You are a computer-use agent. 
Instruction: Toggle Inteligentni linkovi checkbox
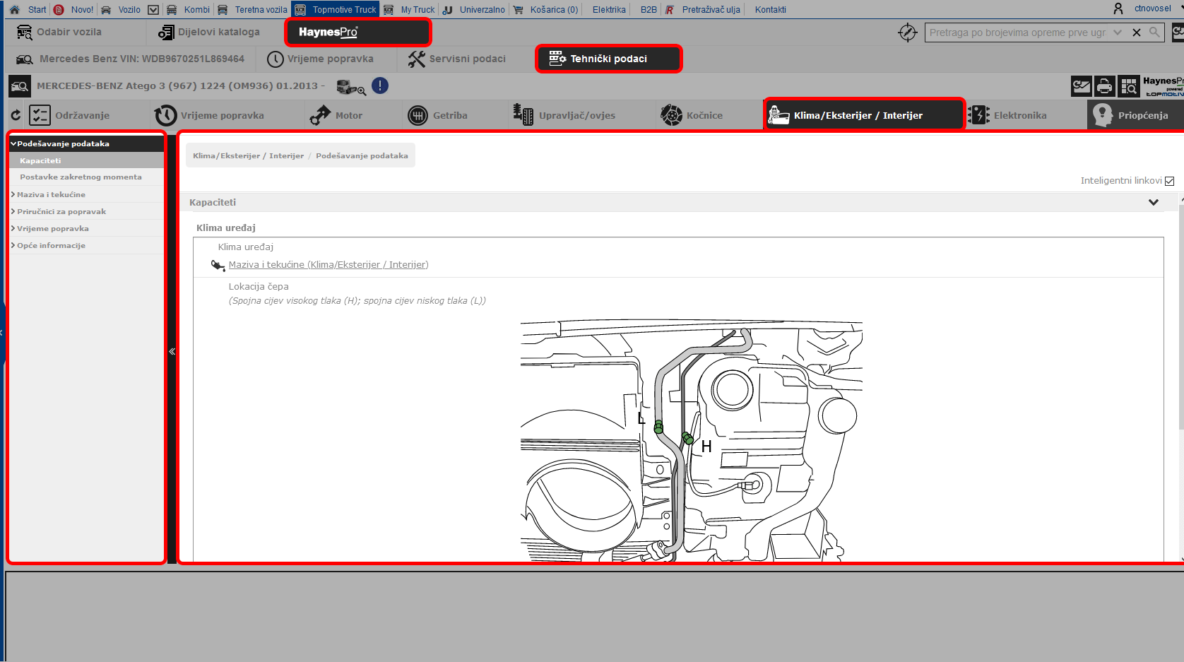(1170, 181)
